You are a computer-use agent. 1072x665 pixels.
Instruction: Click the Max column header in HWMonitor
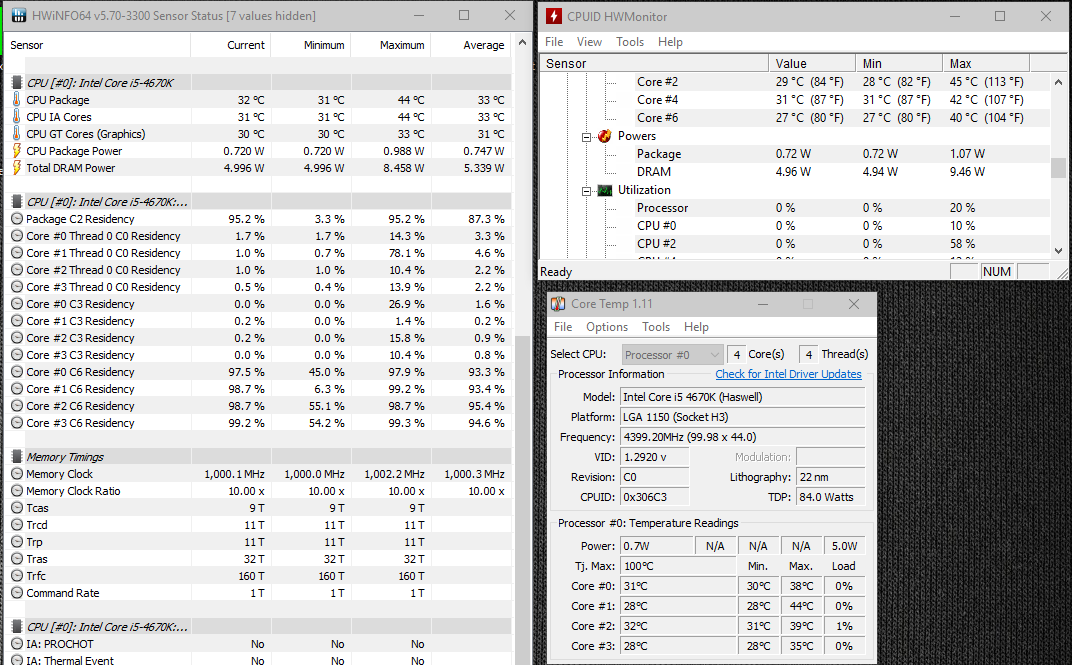coord(986,64)
